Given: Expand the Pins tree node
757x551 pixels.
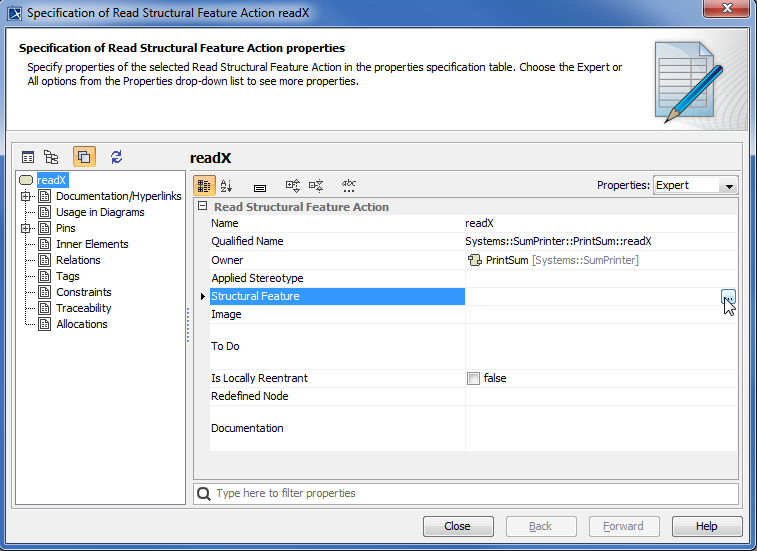Looking at the screenshot, I should click(x=26, y=228).
